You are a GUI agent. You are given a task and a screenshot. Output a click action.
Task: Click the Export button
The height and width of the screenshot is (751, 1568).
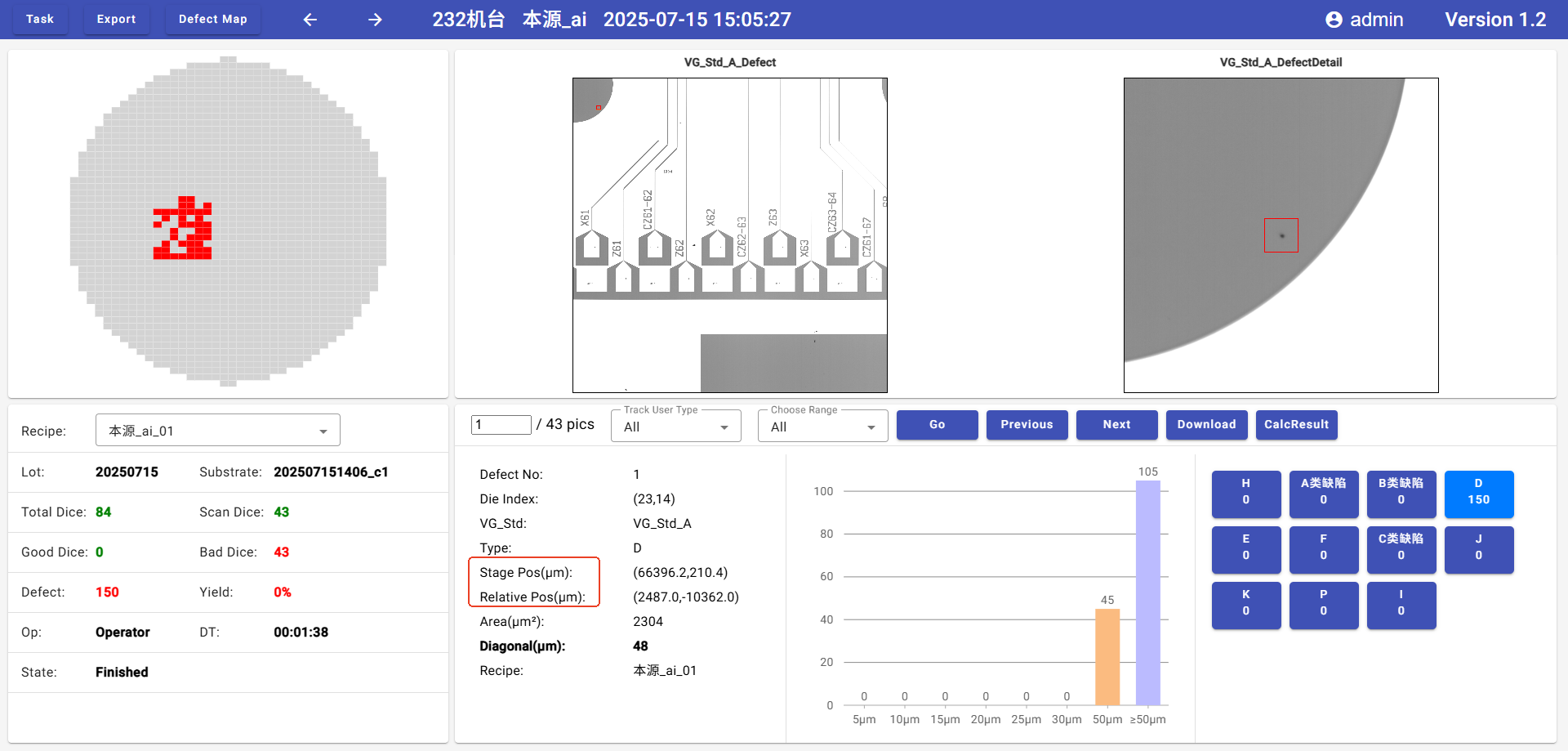pyautogui.click(x=116, y=19)
